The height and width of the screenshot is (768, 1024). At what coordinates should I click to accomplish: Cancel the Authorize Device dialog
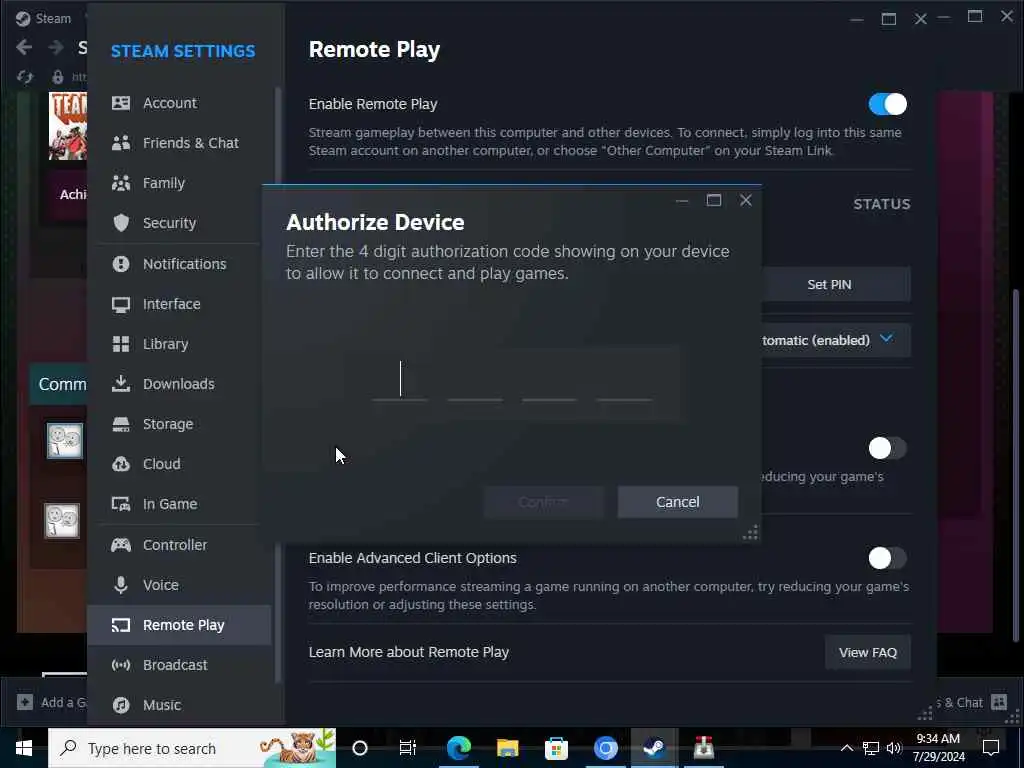click(678, 502)
